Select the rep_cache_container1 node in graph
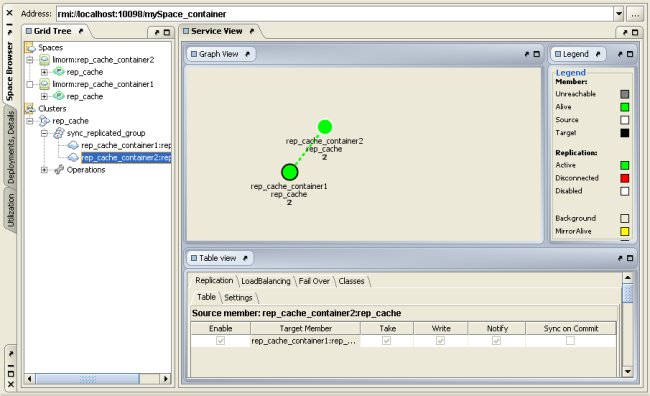Screen dimensions: 650x396 tap(290, 172)
